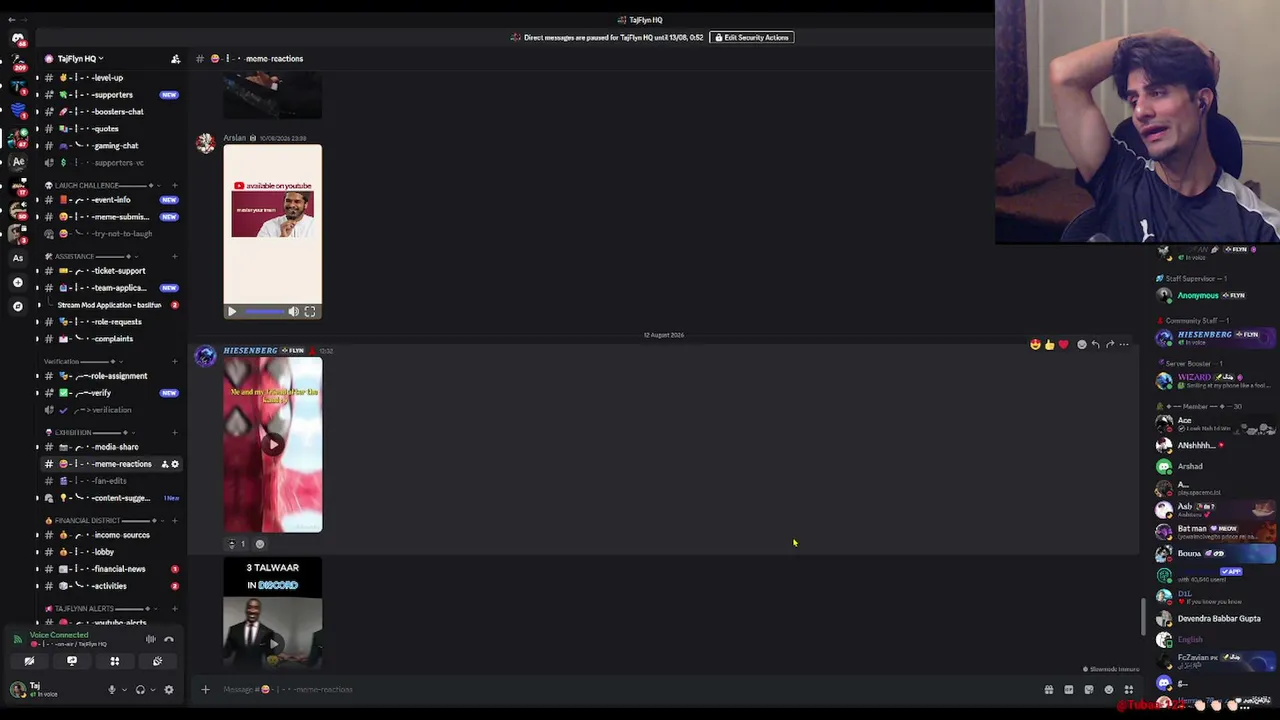1280x720 pixels.
Task: Share your screen from the voice panel
Action: coord(72,661)
